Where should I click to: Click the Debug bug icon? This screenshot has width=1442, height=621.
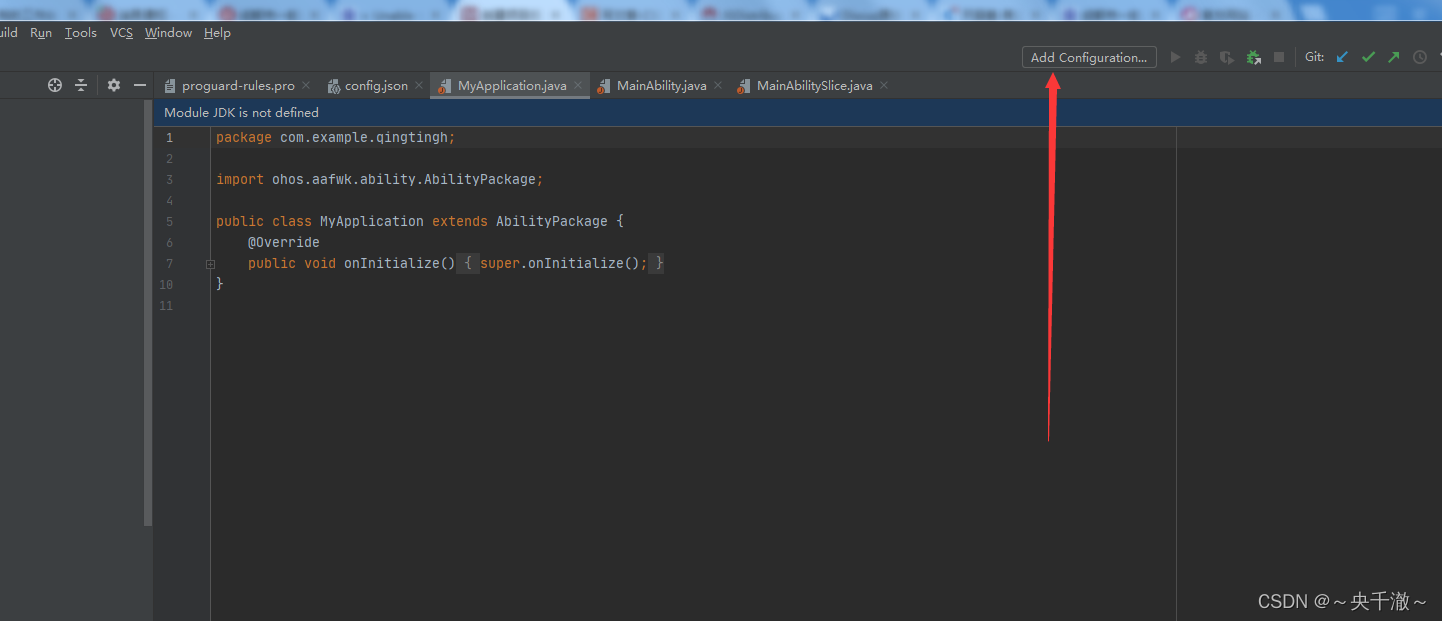(1201, 57)
